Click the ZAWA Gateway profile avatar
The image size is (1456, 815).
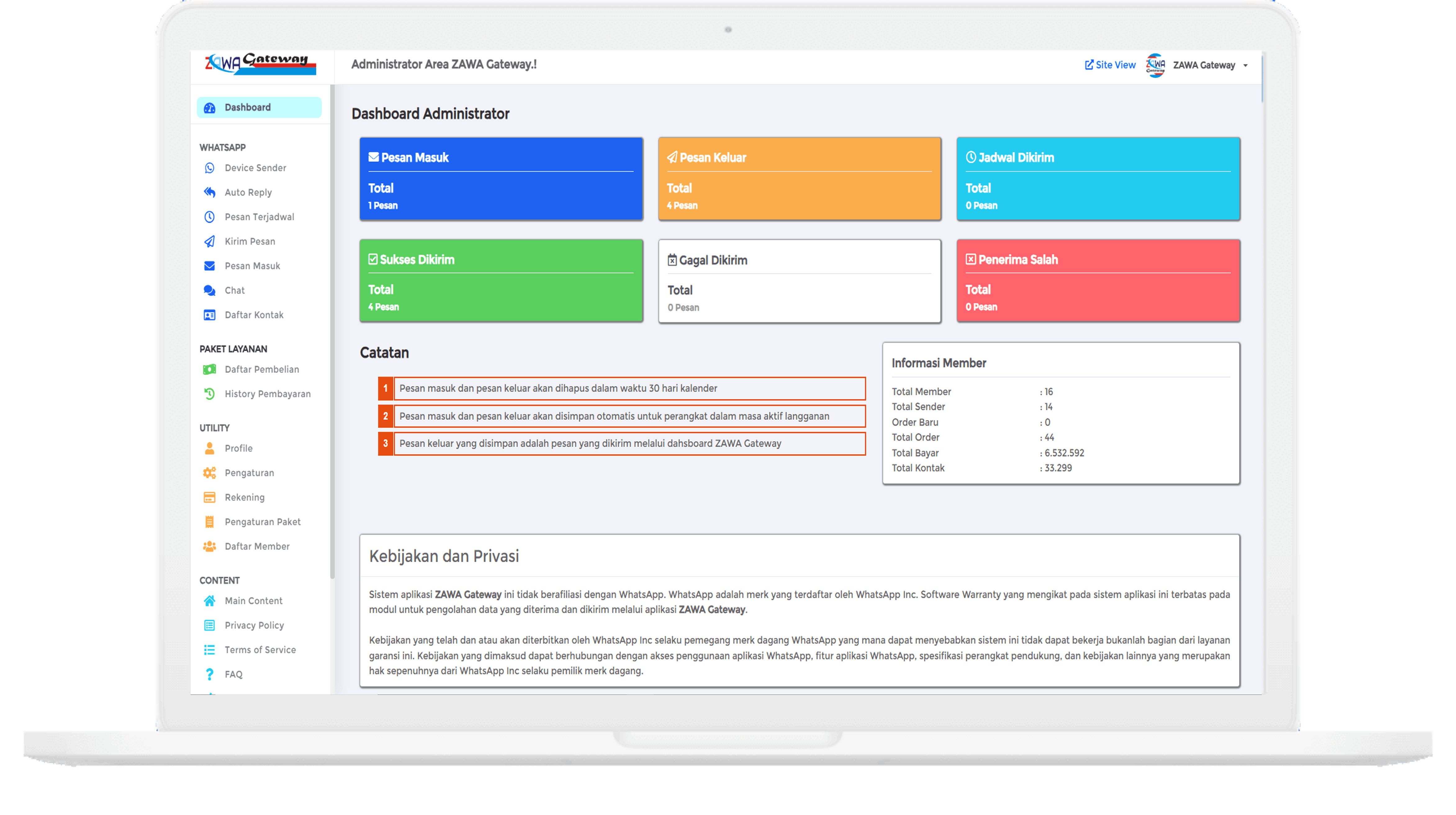(x=1155, y=66)
